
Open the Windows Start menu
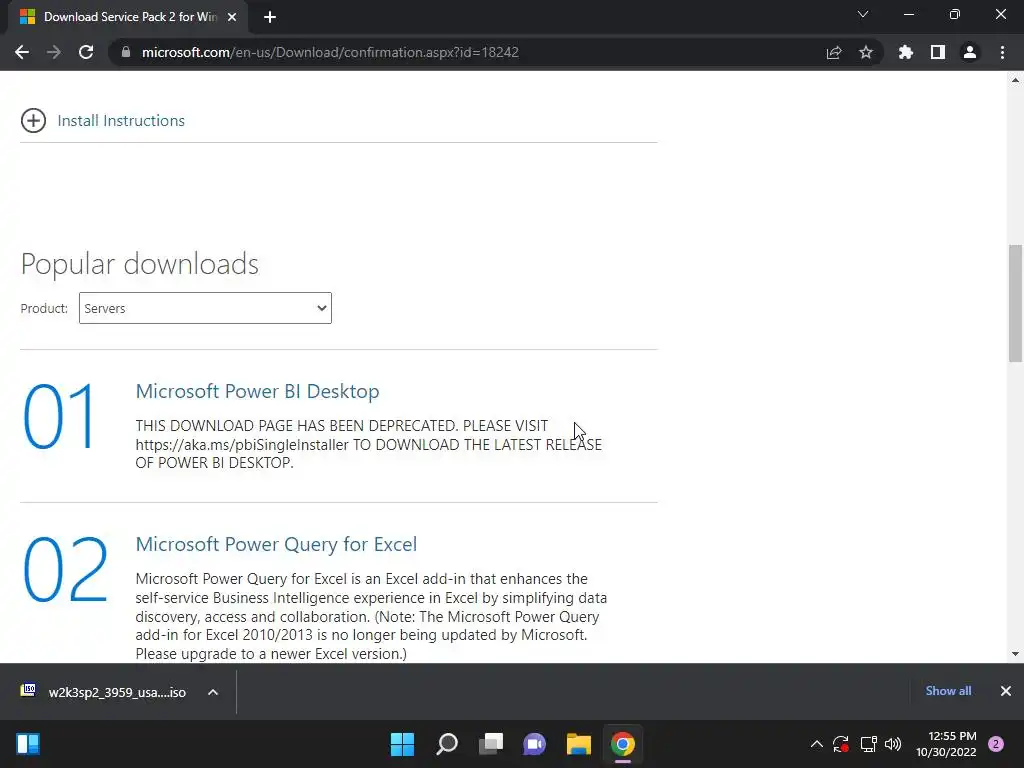point(402,744)
